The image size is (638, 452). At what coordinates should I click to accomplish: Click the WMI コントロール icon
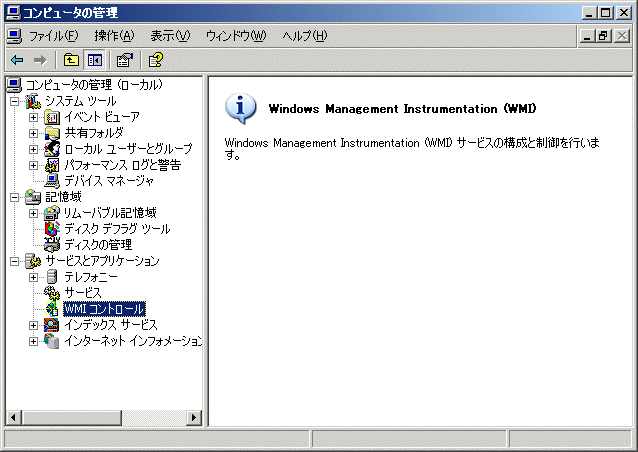[x=52, y=309]
